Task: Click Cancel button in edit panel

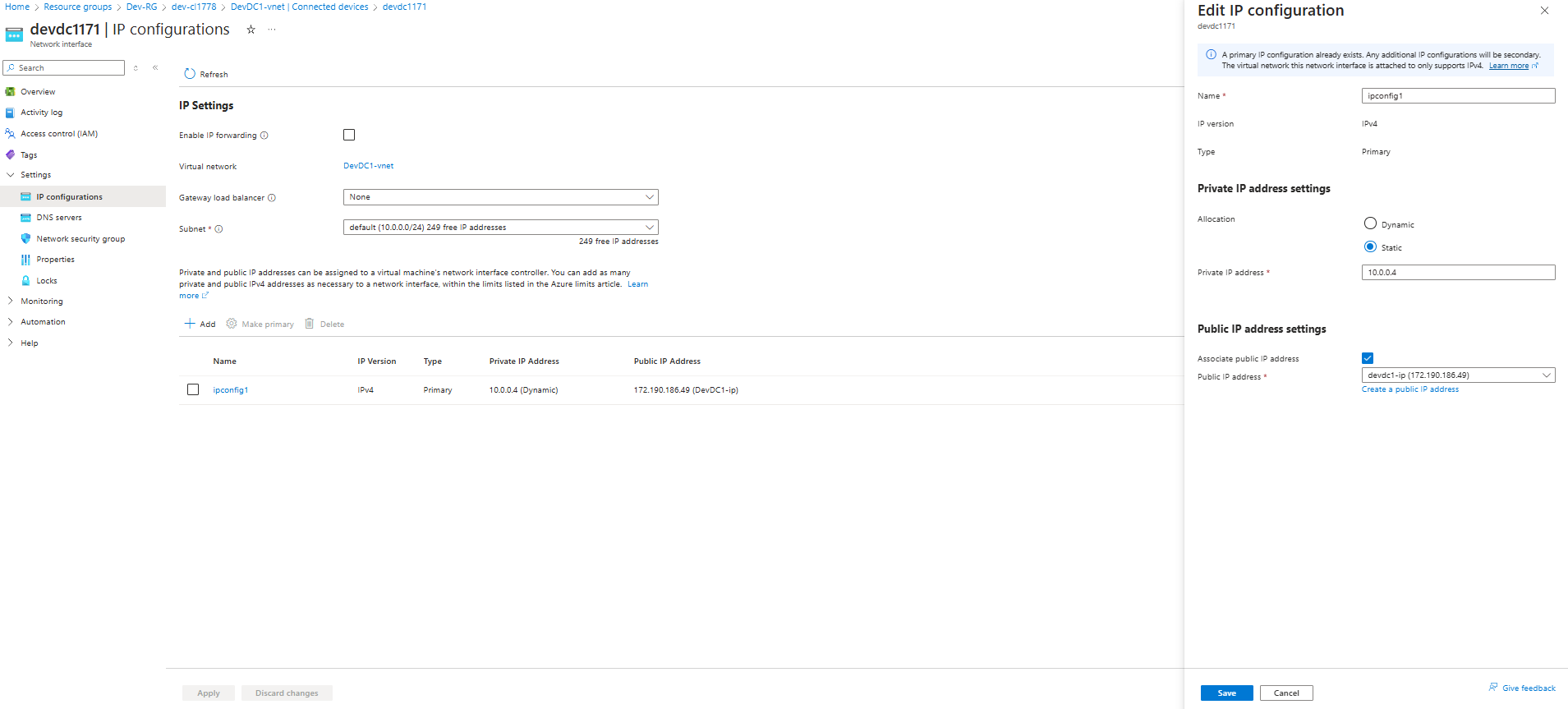Action: point(1286,693)
